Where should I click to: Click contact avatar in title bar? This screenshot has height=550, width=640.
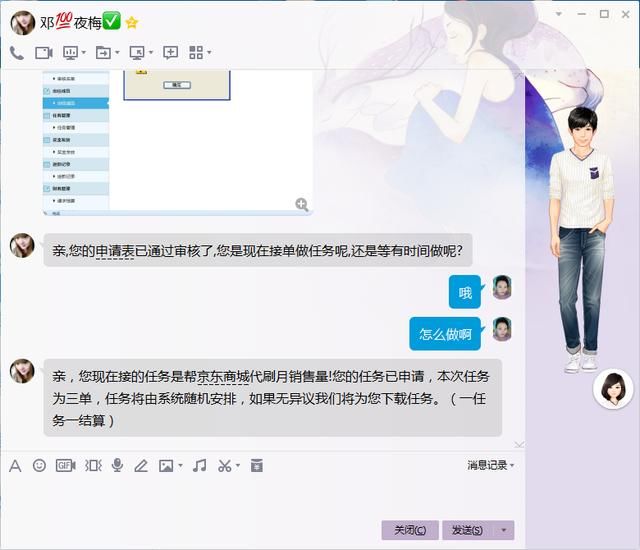tap(22, 23)
